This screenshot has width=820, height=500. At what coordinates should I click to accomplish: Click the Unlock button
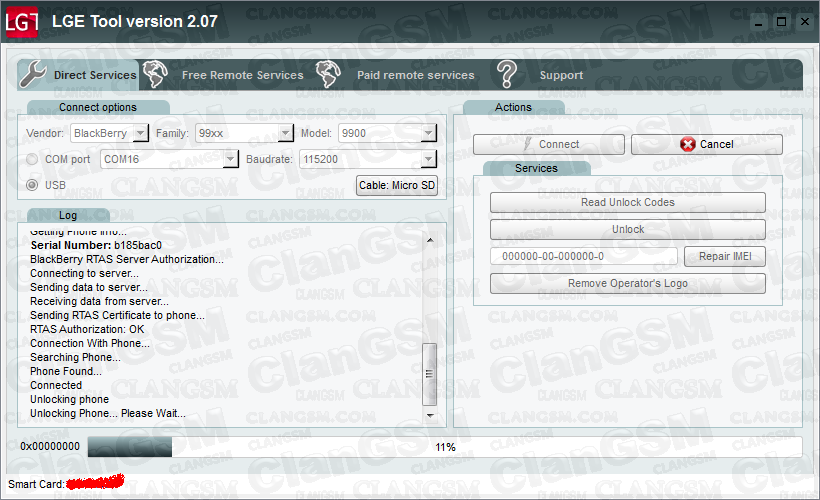[628, 230]
